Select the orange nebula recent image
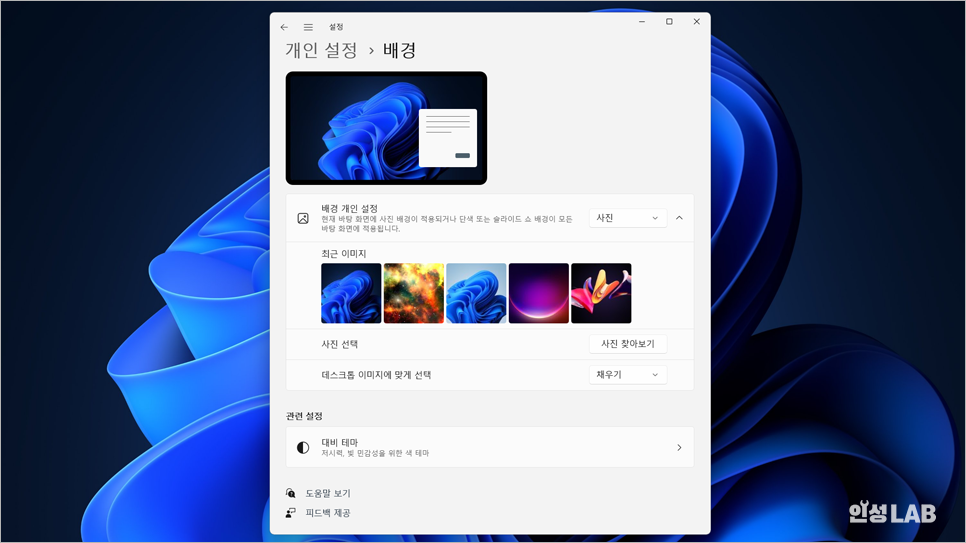 tap(413, 293)
